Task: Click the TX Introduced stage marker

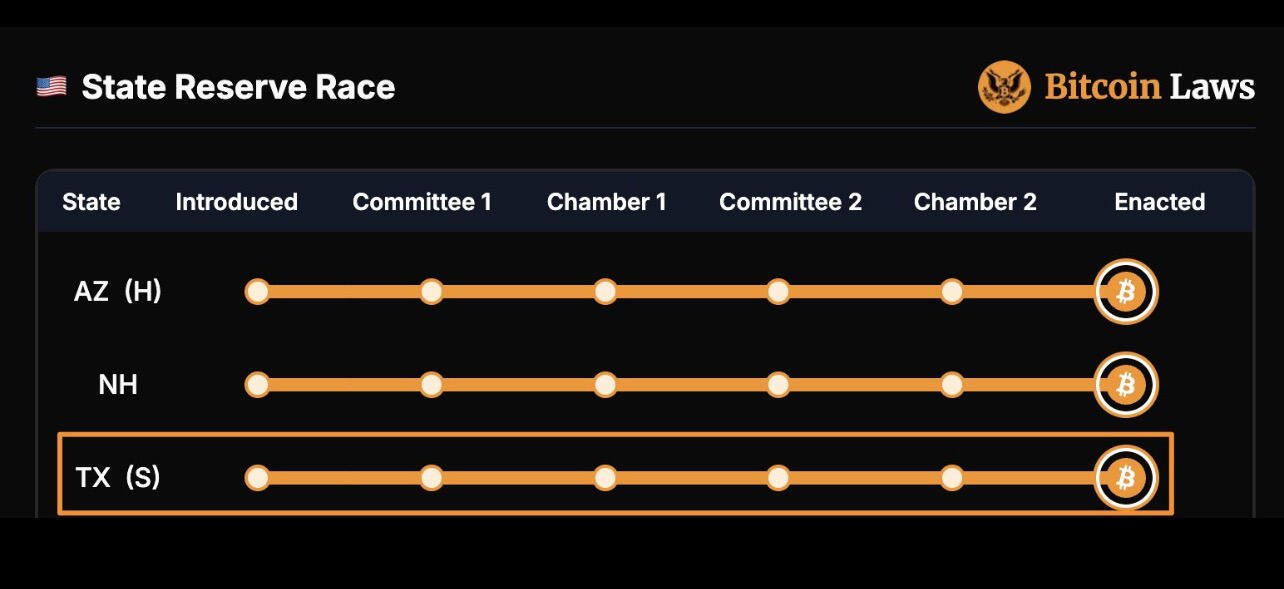Action: click(x=258, y=478)
